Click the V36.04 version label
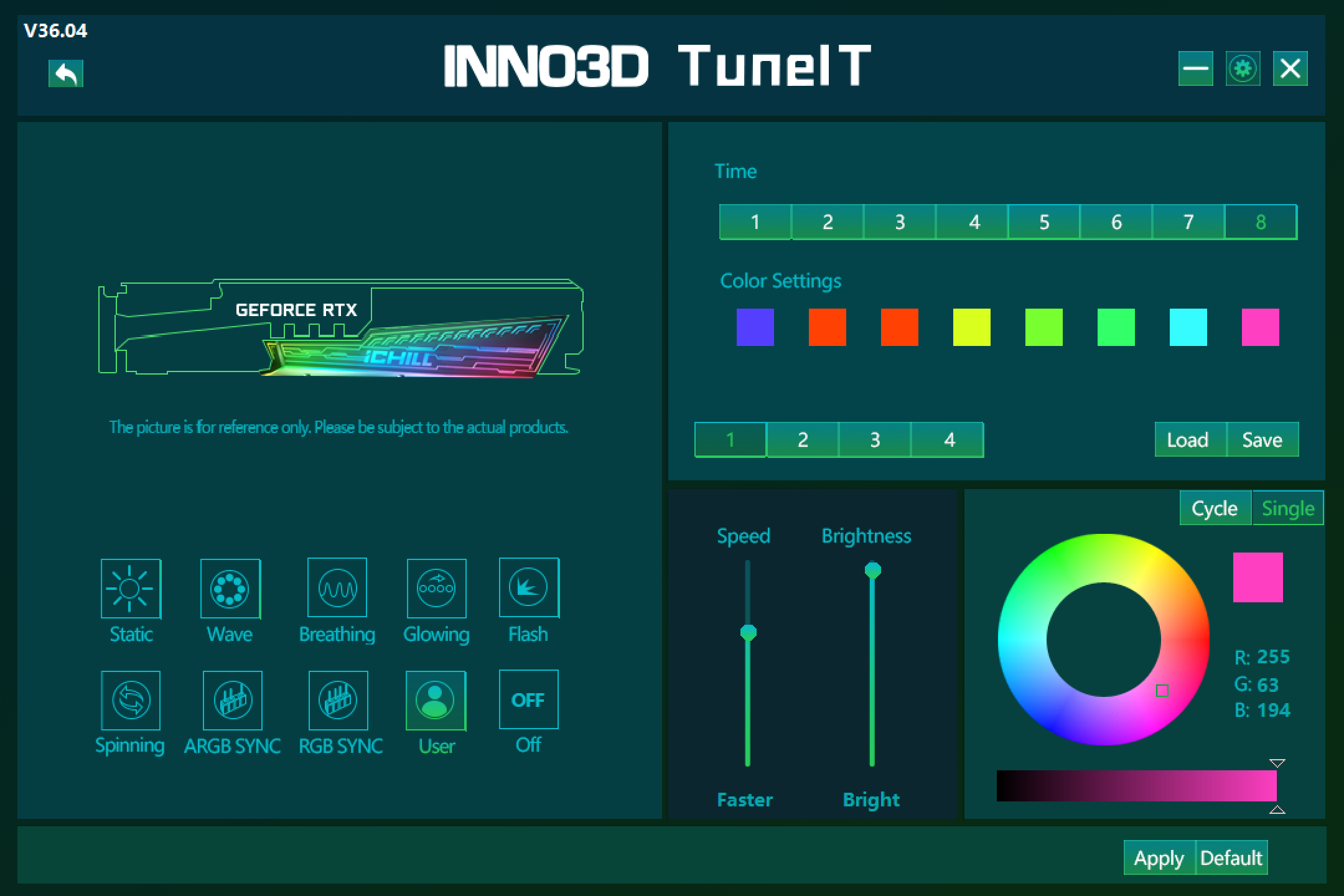 point(55,31)
